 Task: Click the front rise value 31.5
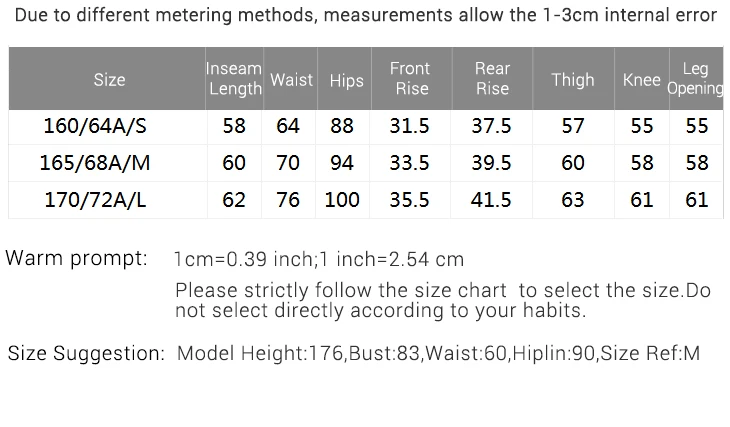tap(409, 126)
